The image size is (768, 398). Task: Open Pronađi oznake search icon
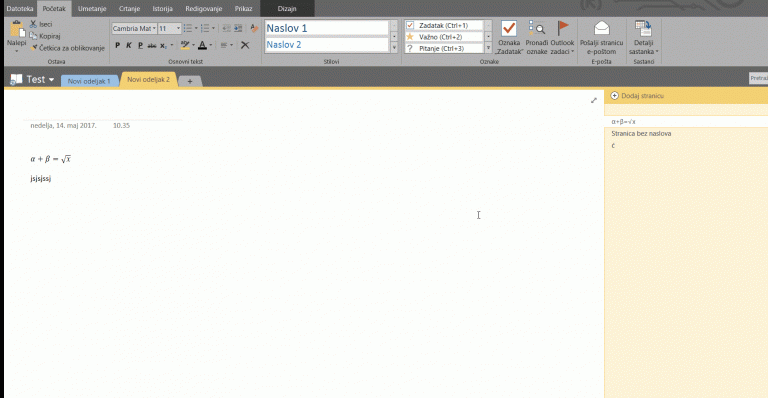[537, 28]
